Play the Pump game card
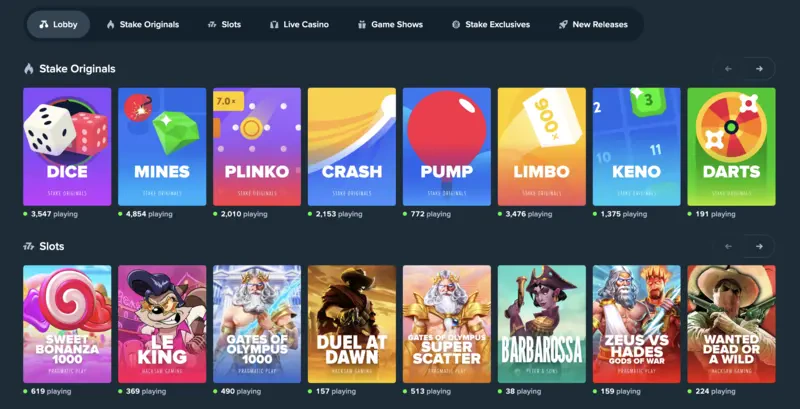800x409 pixels. 447,147
